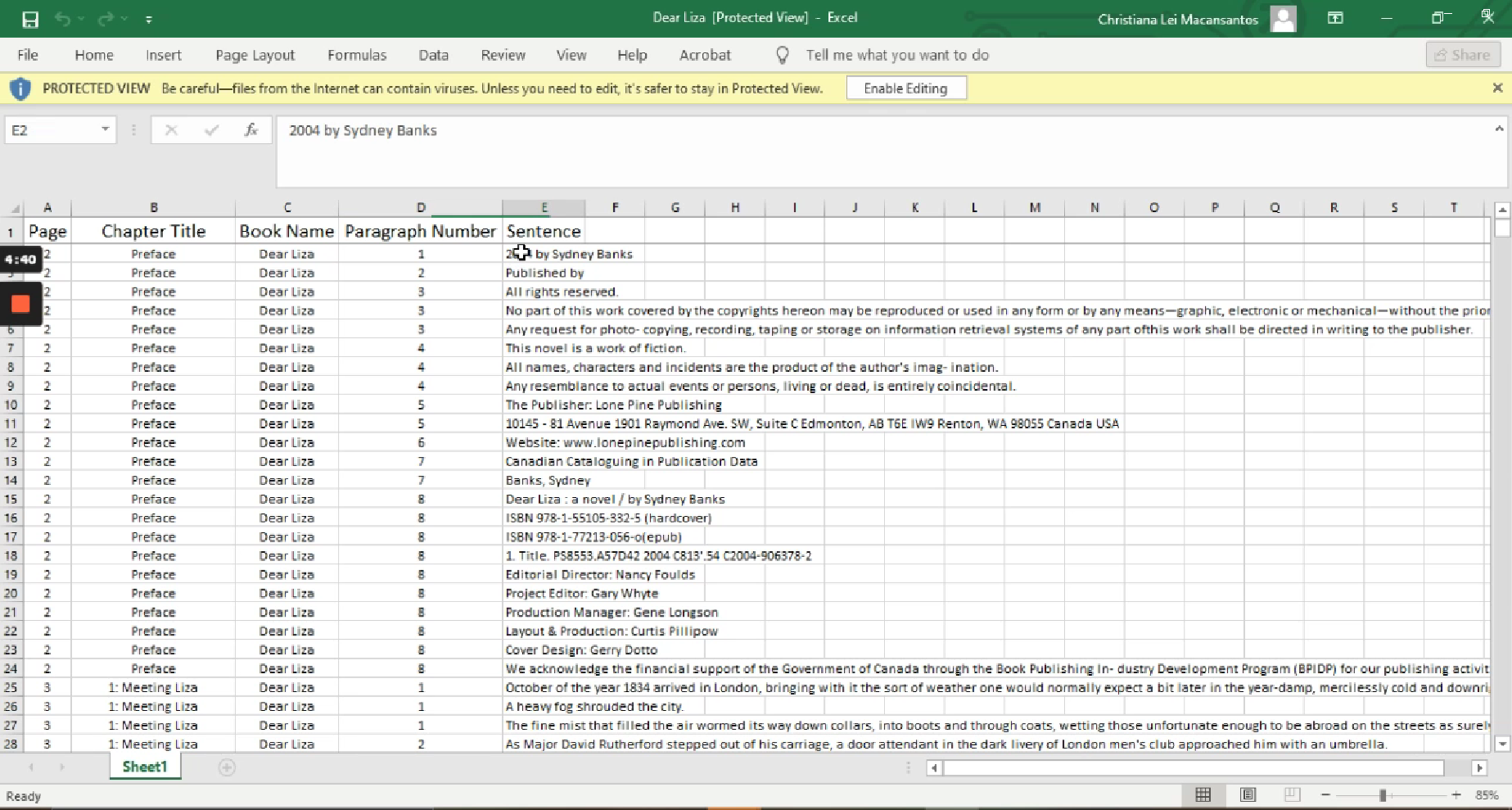
Task: Click the Enable Editing button
Action: click(x=905, y=88)
